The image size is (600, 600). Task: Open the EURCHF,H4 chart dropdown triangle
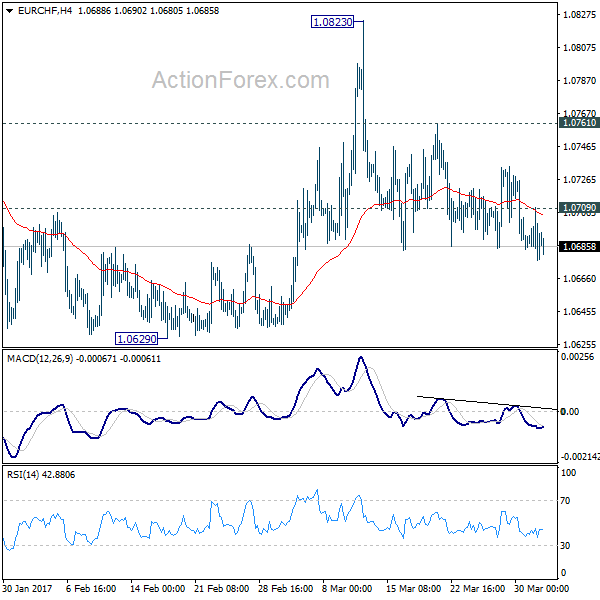click(x=10, y=11)
